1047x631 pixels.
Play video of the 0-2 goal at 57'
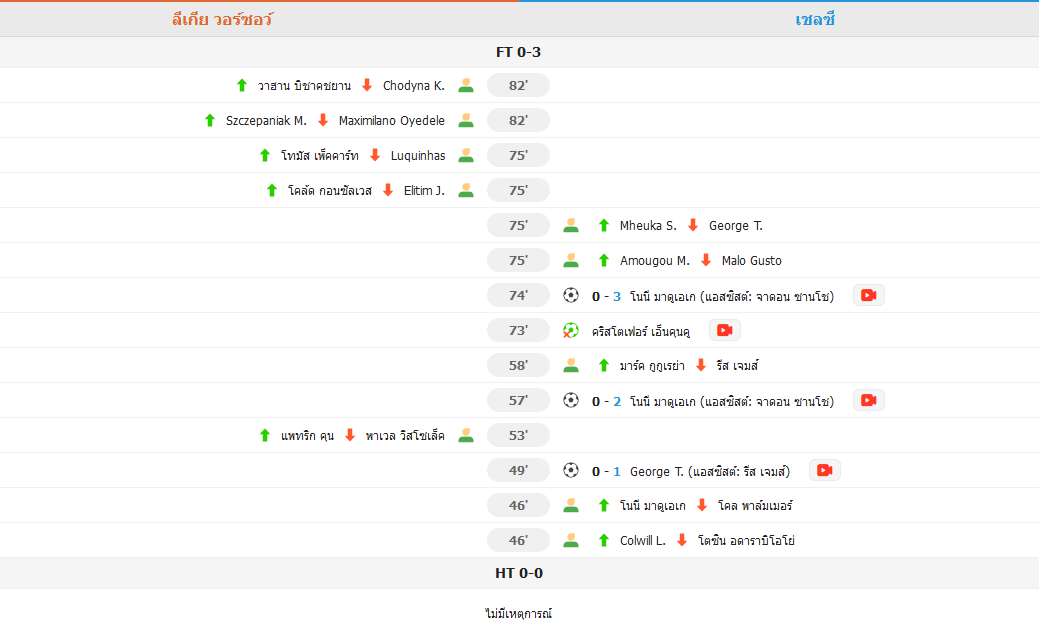click(x=868, y=400)
